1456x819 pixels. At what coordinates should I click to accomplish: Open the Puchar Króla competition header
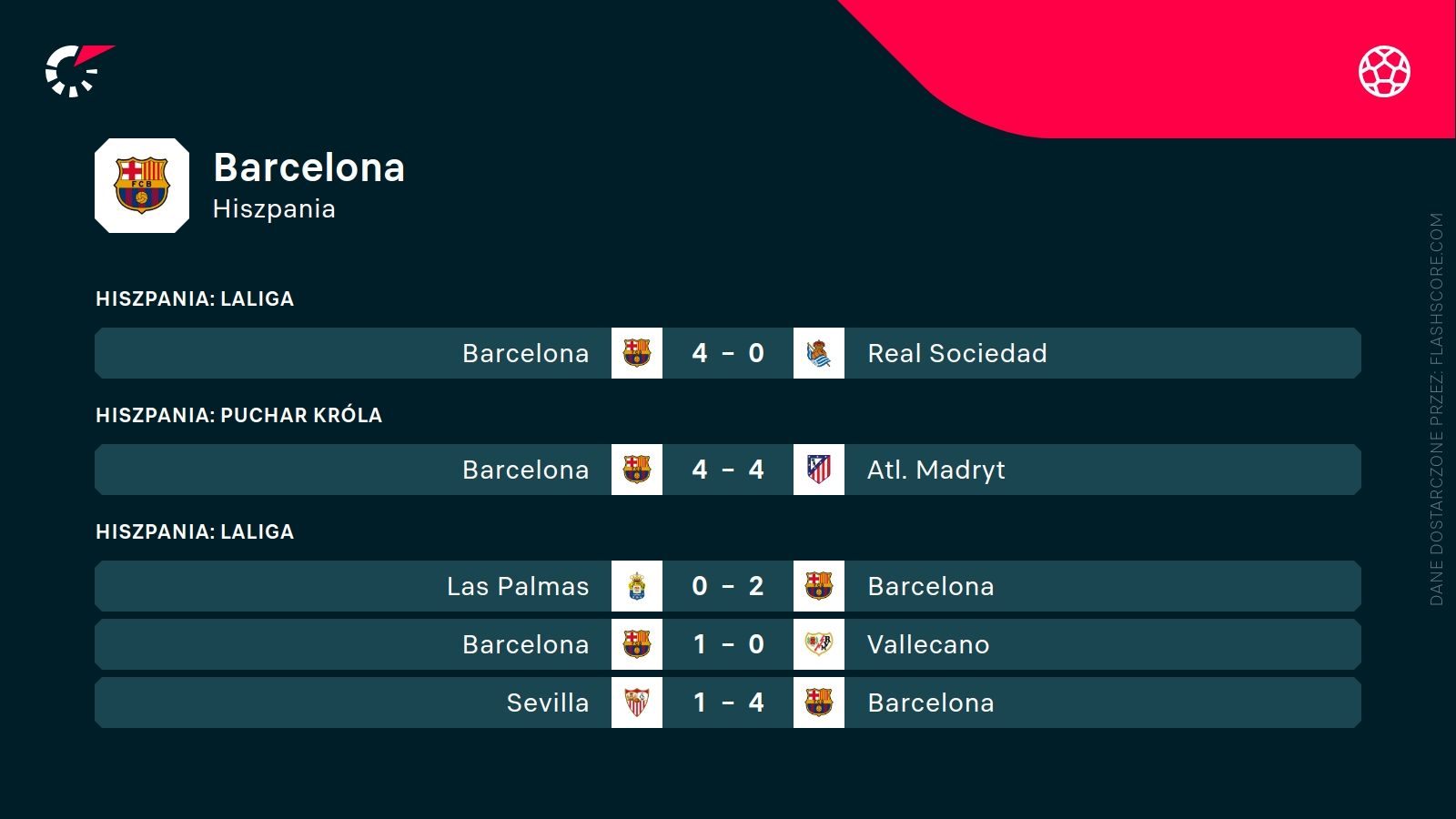coord(238,415)
